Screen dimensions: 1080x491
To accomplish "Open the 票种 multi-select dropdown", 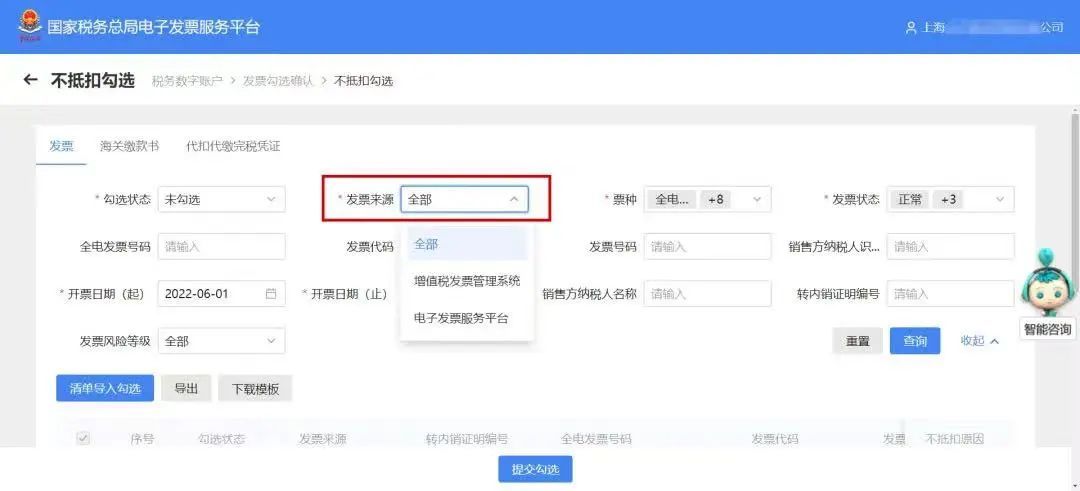I will (x=707, y=200).
